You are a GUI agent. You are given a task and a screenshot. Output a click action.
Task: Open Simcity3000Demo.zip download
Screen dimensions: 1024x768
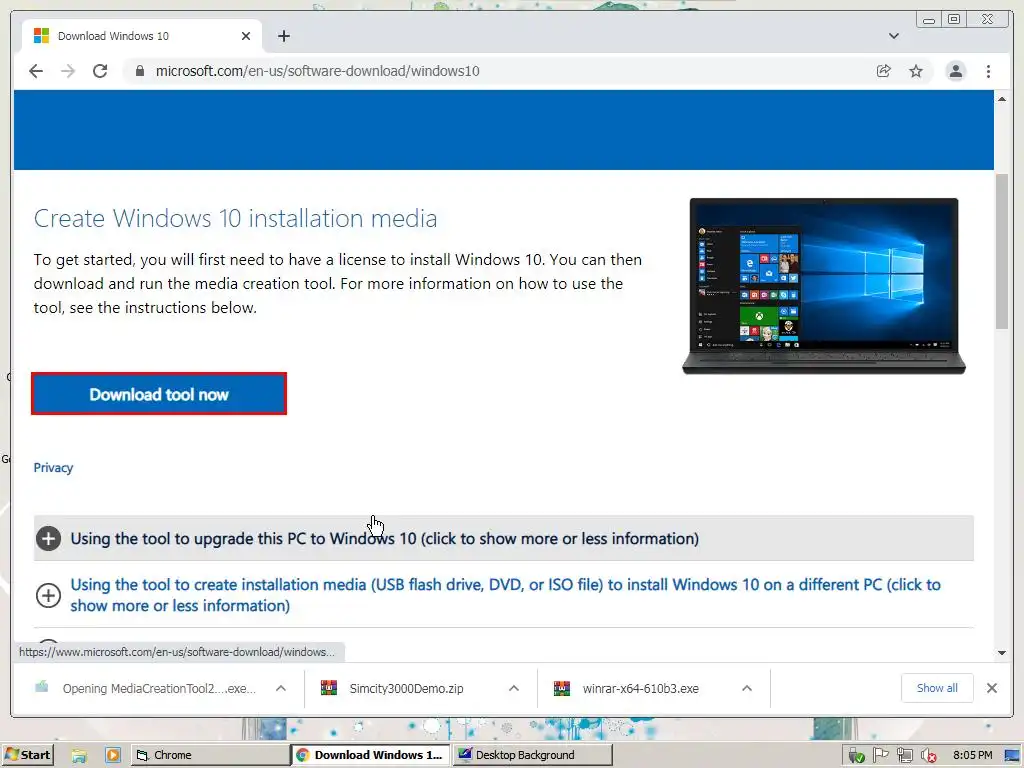tap(406, 688)
